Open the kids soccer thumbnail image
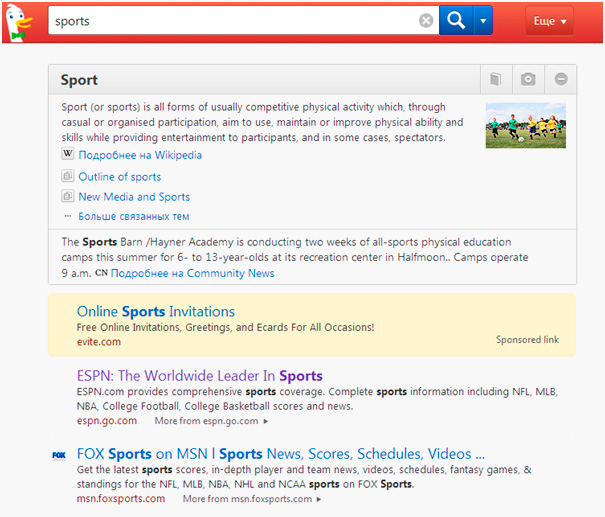The height and width of the screenshot is (517, 605). pos(526,125)
